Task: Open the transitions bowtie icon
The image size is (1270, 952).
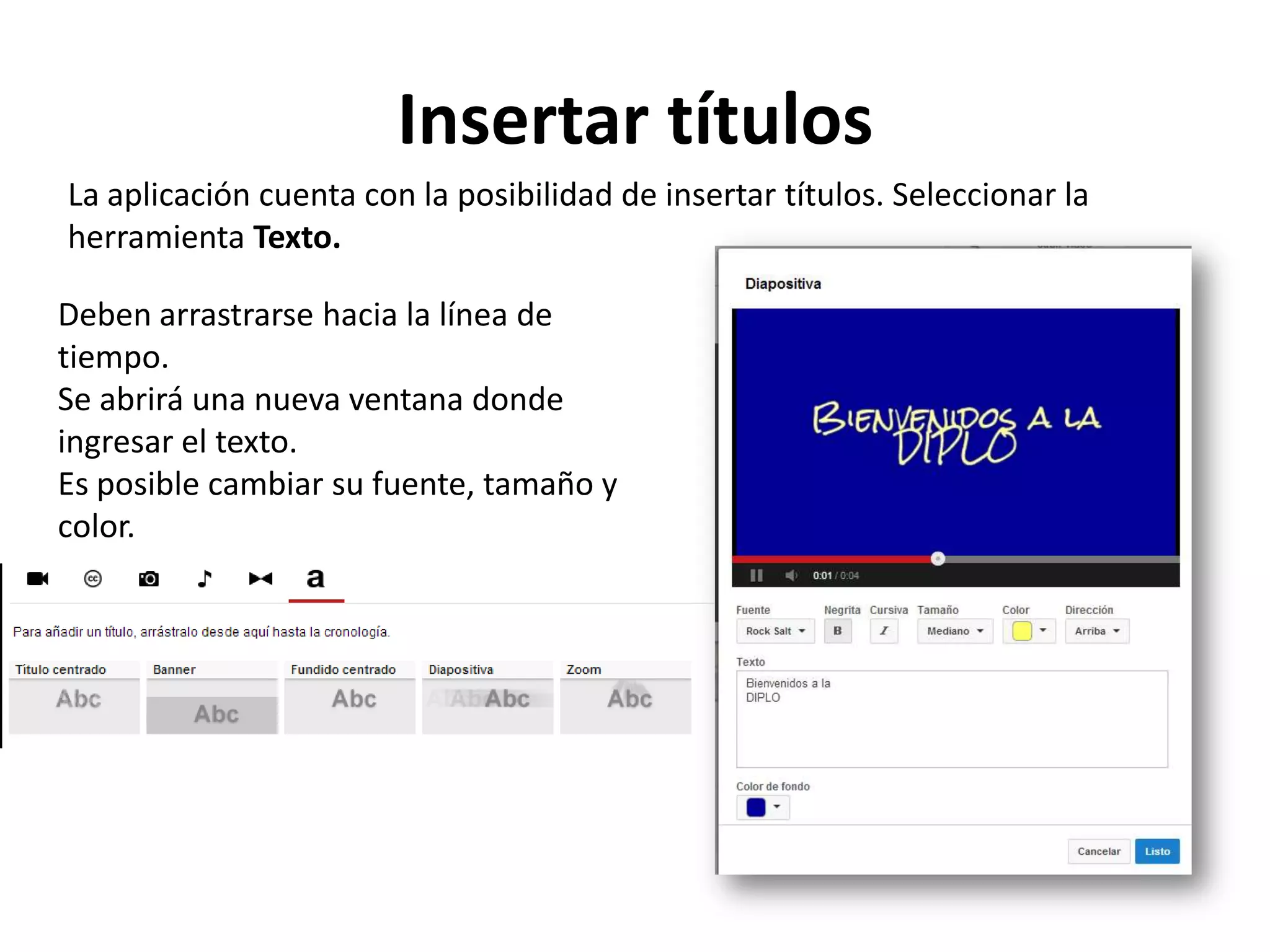Action: [260, 579]
